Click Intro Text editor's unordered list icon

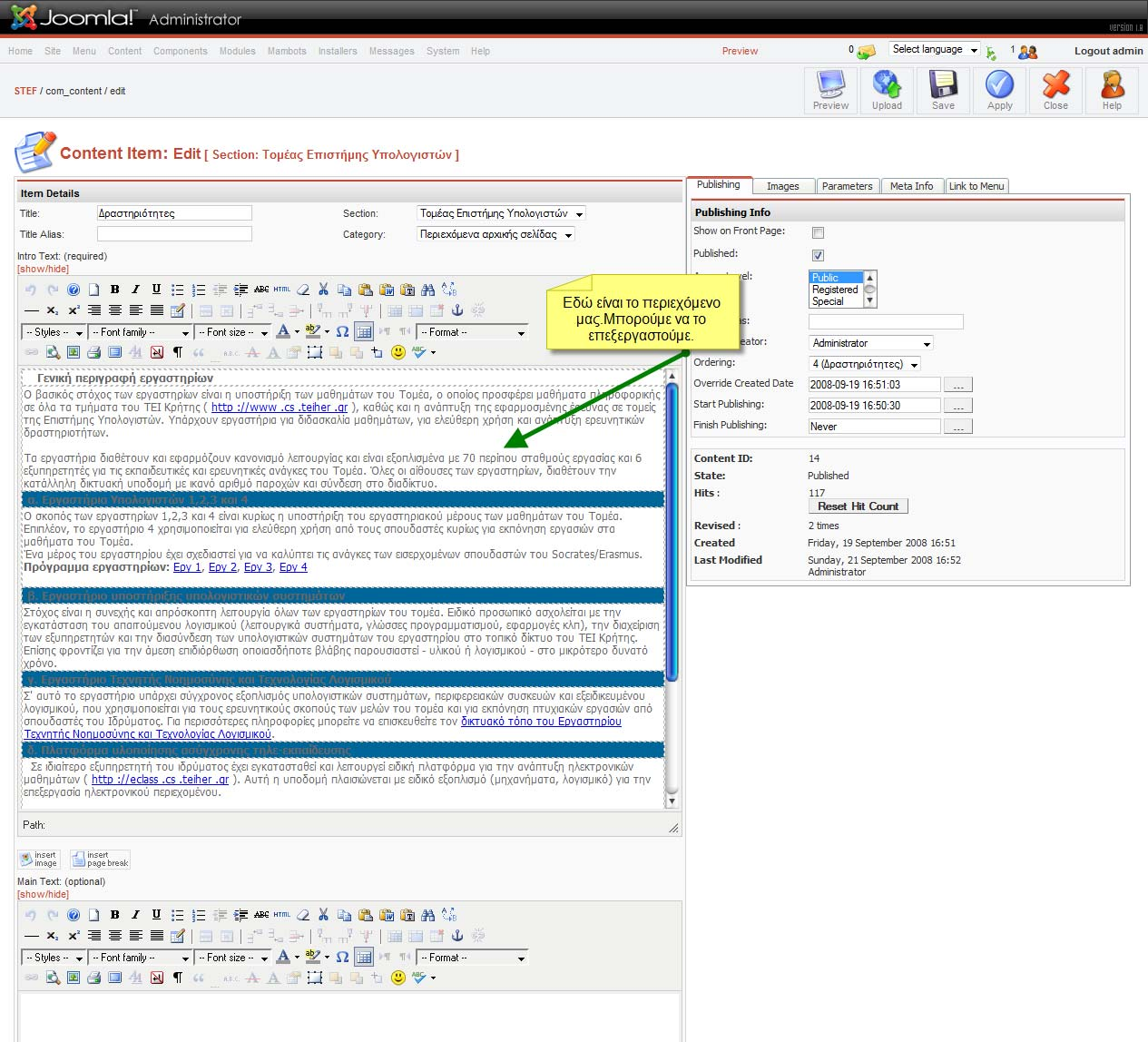click(177, 290)
